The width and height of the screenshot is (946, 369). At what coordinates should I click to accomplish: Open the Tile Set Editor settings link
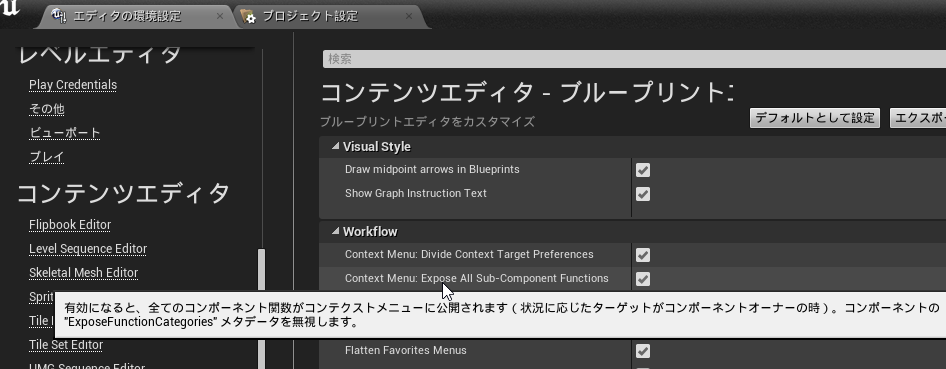(x=66, y=345)
